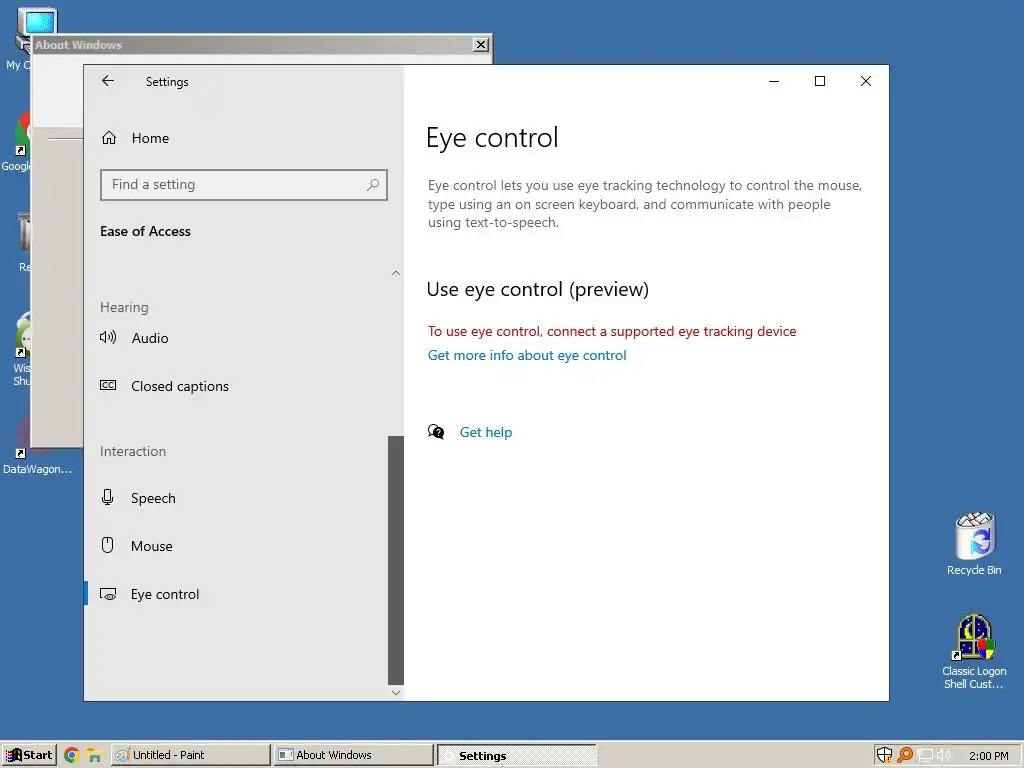Click the security shield tray icon
Screen dimensions: 1024x768
point(884,755)
